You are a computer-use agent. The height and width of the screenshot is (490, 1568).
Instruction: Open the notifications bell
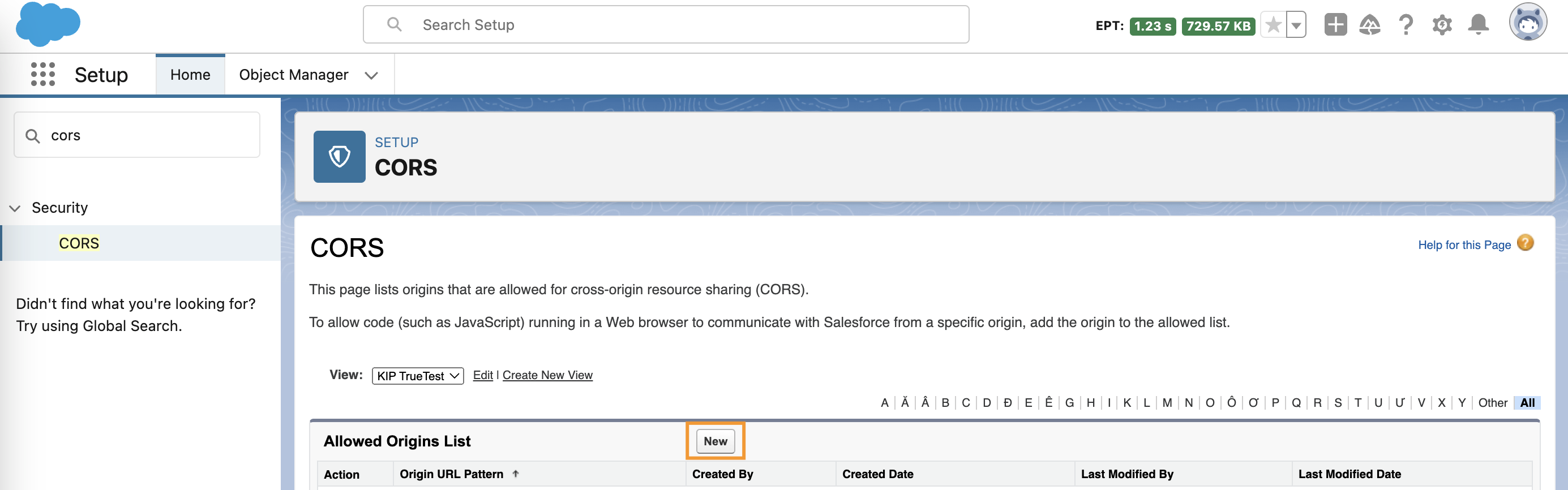[x=1479, y=25]
